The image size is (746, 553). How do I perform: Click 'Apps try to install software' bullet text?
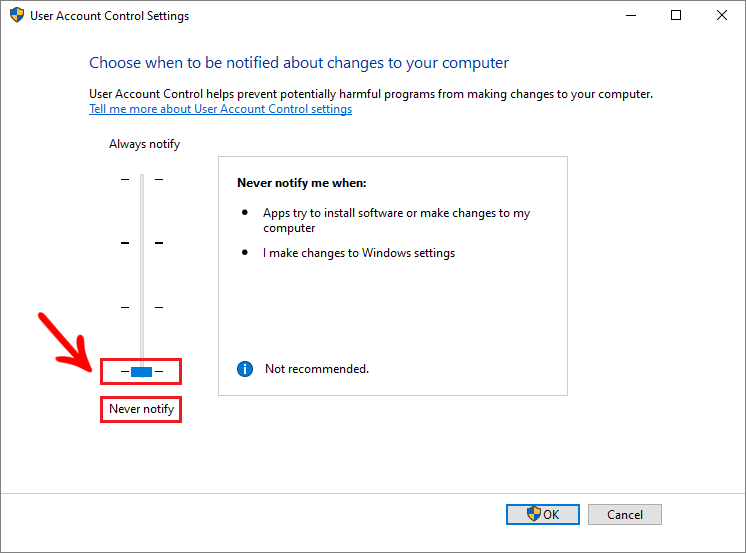click(396, 220)
